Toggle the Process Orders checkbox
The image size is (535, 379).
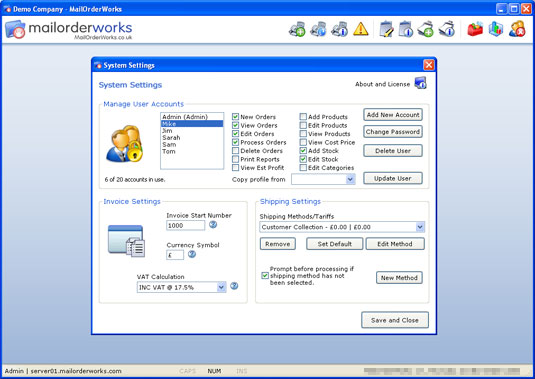click(235, 142)
